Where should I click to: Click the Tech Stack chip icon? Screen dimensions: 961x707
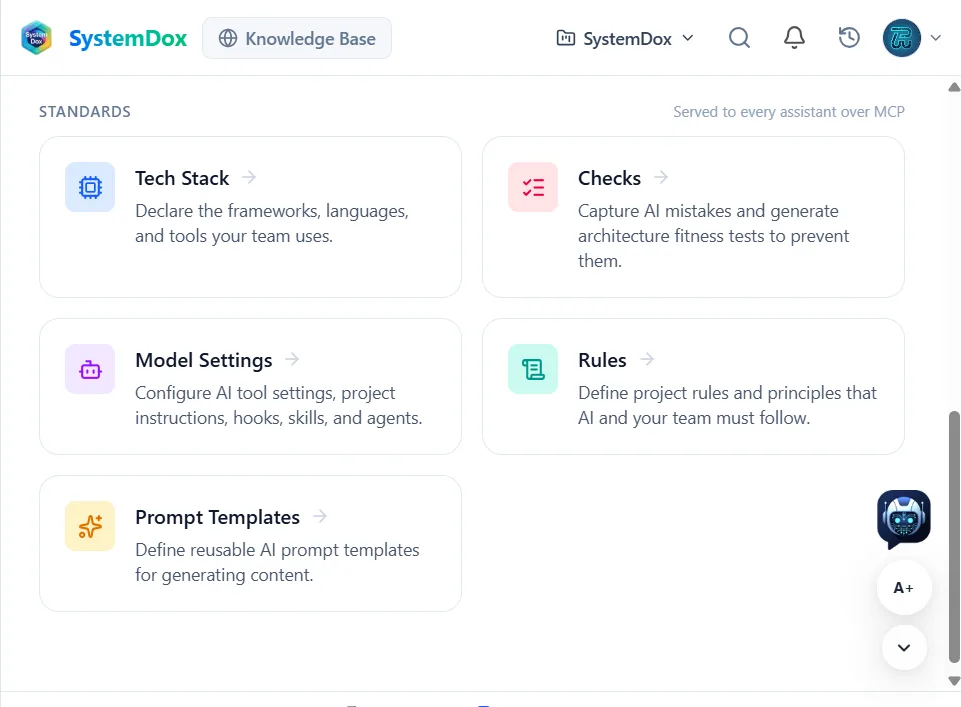(x=90, y=187)
